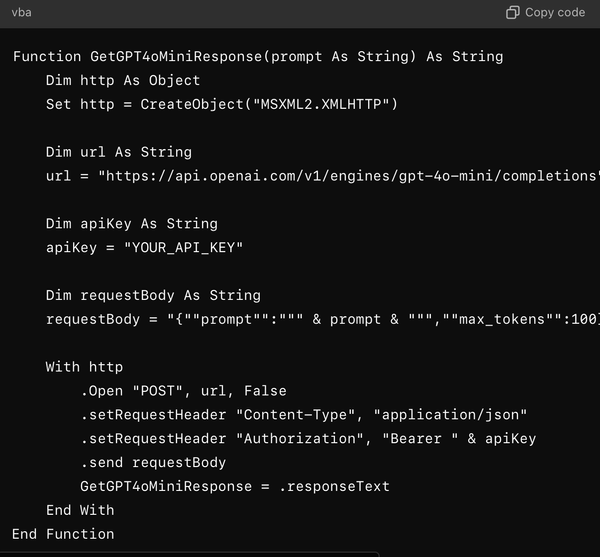The height and width of the screenshot is (557, 600).
Task: Click the .send requestBody line
Action: tap(153, 463)
